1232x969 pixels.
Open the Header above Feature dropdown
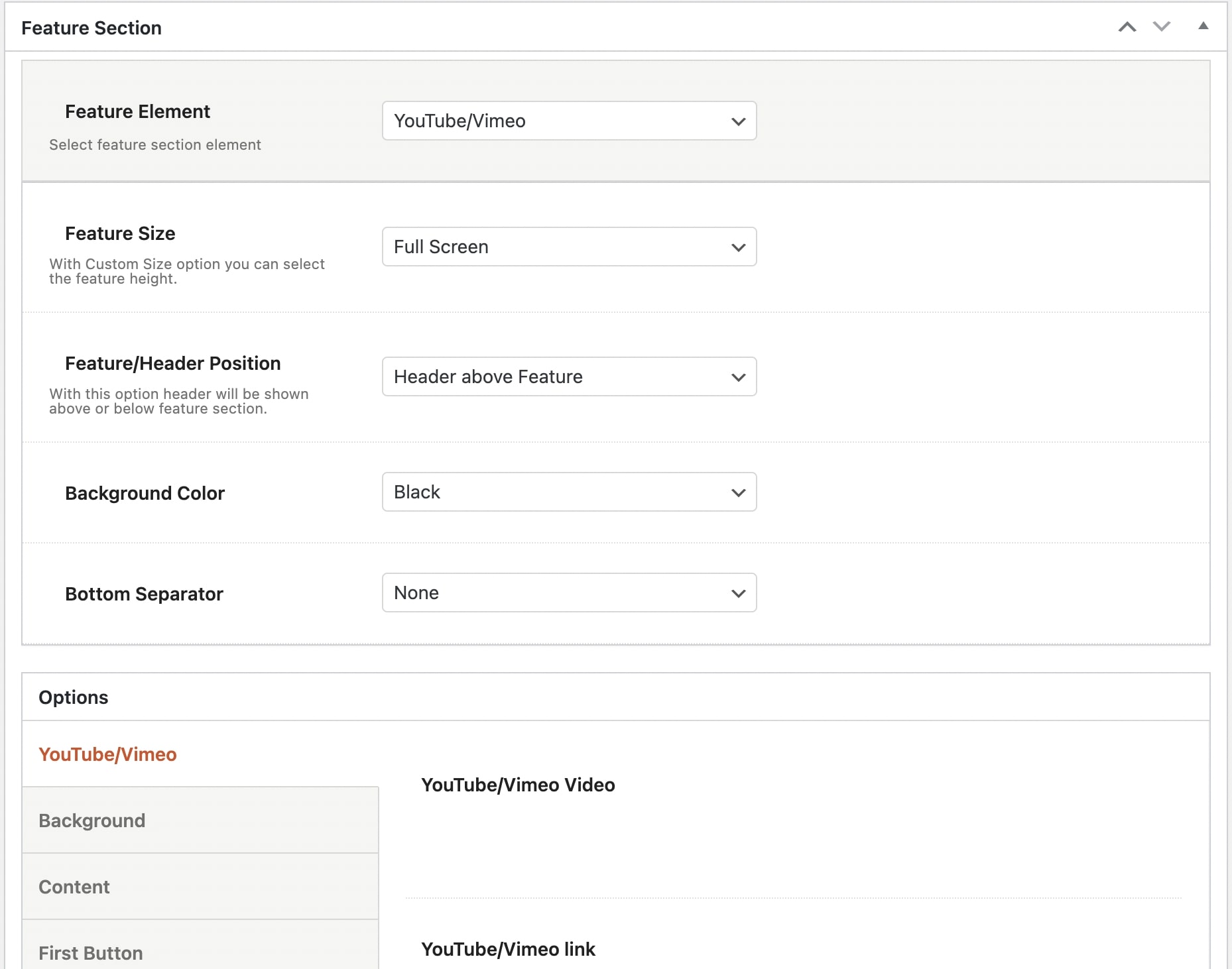pos(569,376)
